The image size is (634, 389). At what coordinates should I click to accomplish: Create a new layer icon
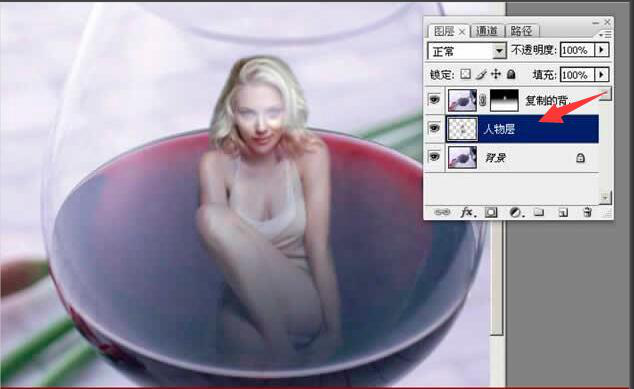[563, 212]
